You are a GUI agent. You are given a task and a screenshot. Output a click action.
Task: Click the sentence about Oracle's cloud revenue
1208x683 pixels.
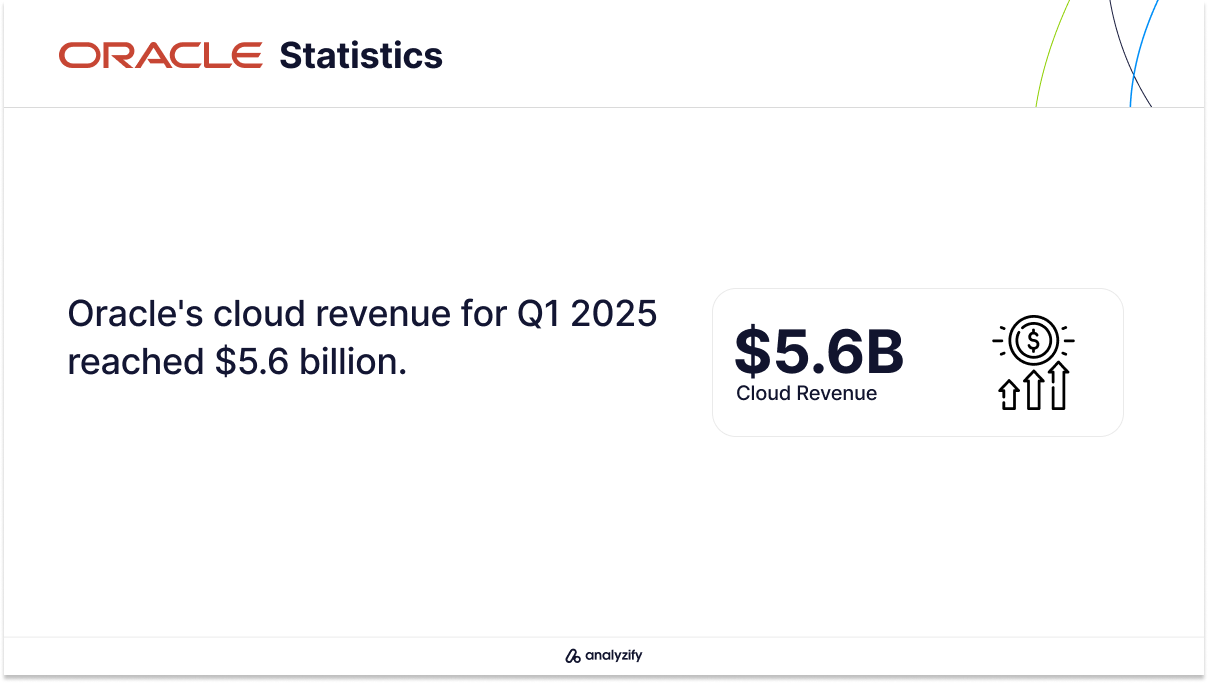[362, 338]
